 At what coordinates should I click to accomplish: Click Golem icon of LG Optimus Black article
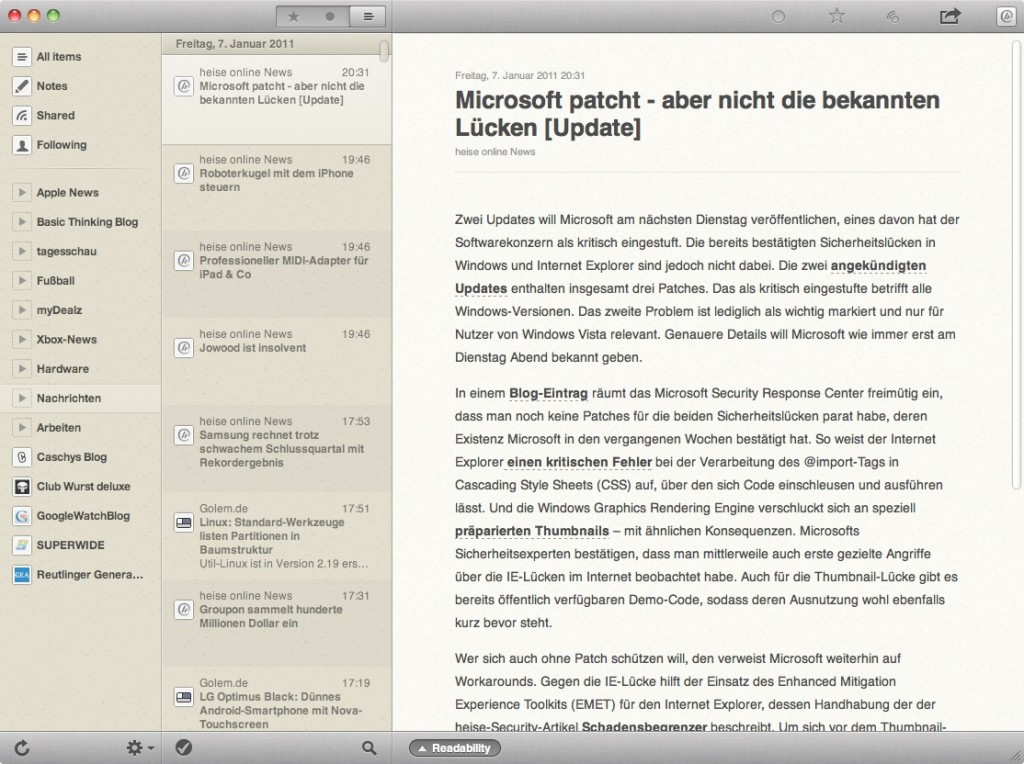click(x=184, y=697)
